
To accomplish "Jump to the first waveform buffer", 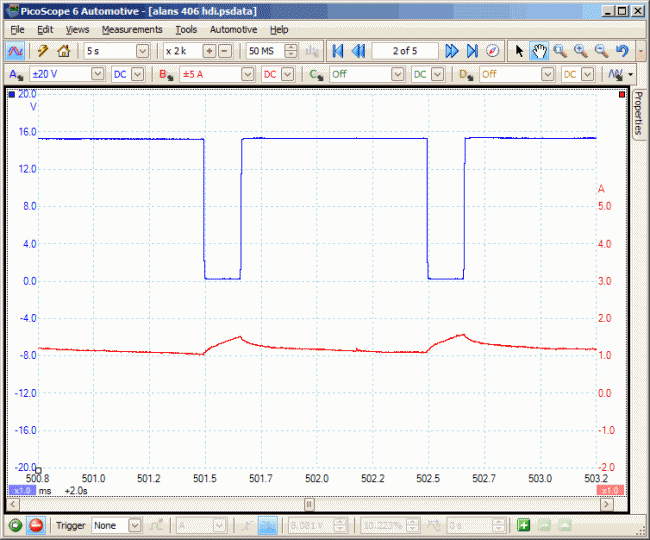I will (x=337, y=51).
